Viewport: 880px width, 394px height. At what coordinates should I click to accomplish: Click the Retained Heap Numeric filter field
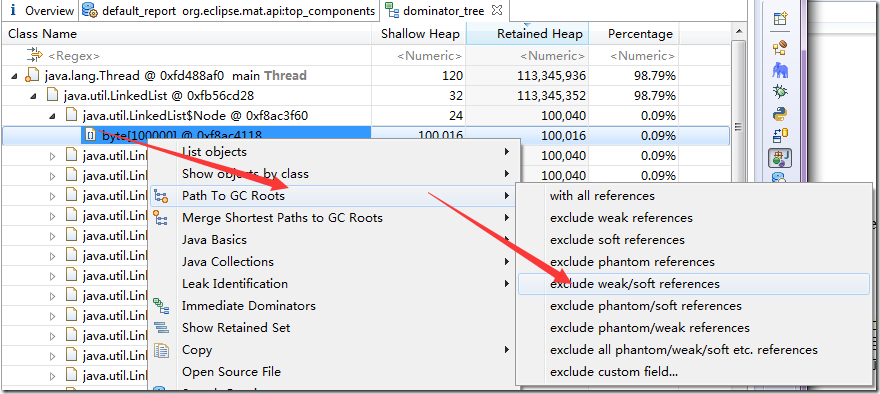(527, 56)
